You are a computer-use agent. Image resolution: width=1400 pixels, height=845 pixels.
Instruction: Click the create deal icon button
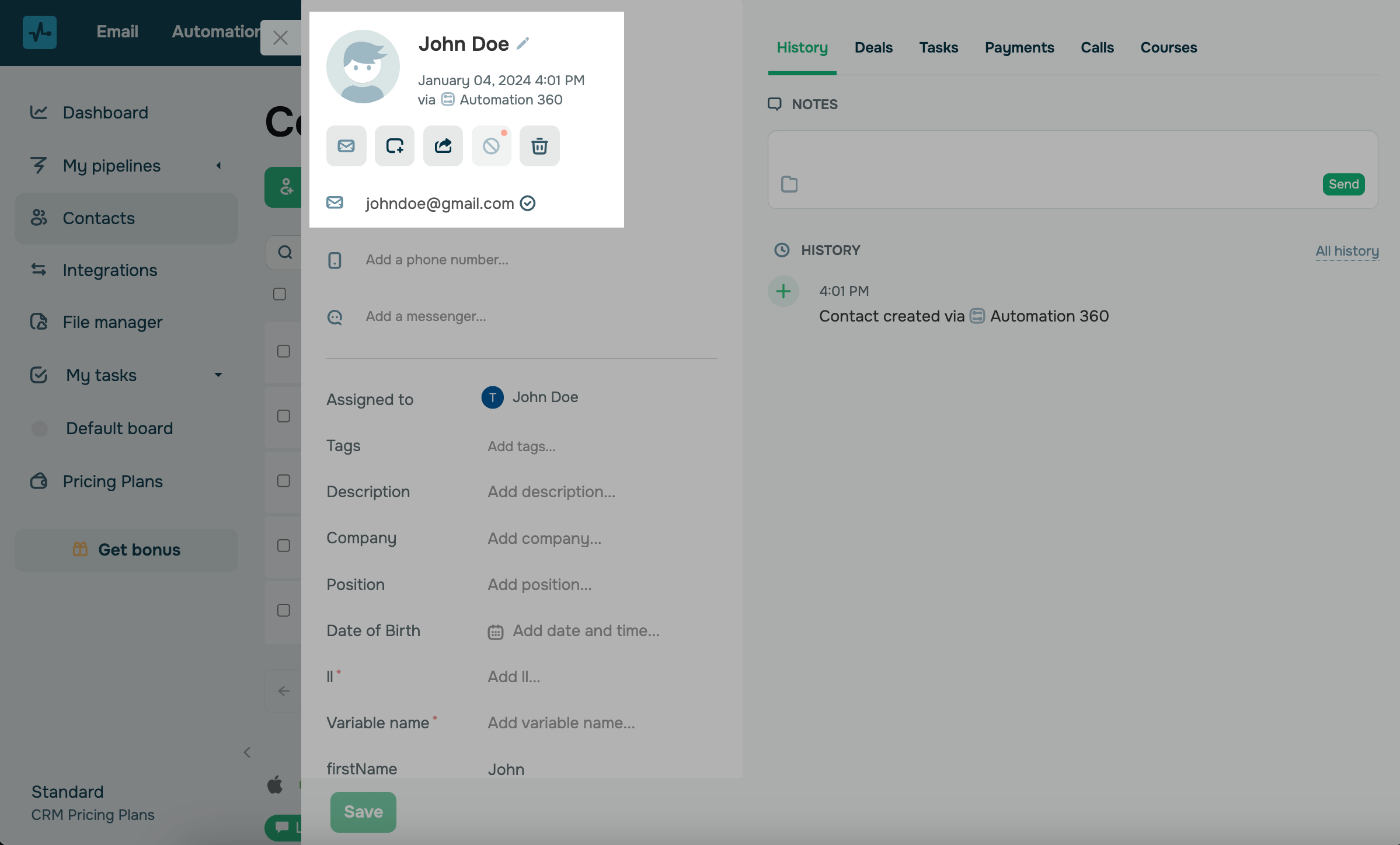point(395,146)
